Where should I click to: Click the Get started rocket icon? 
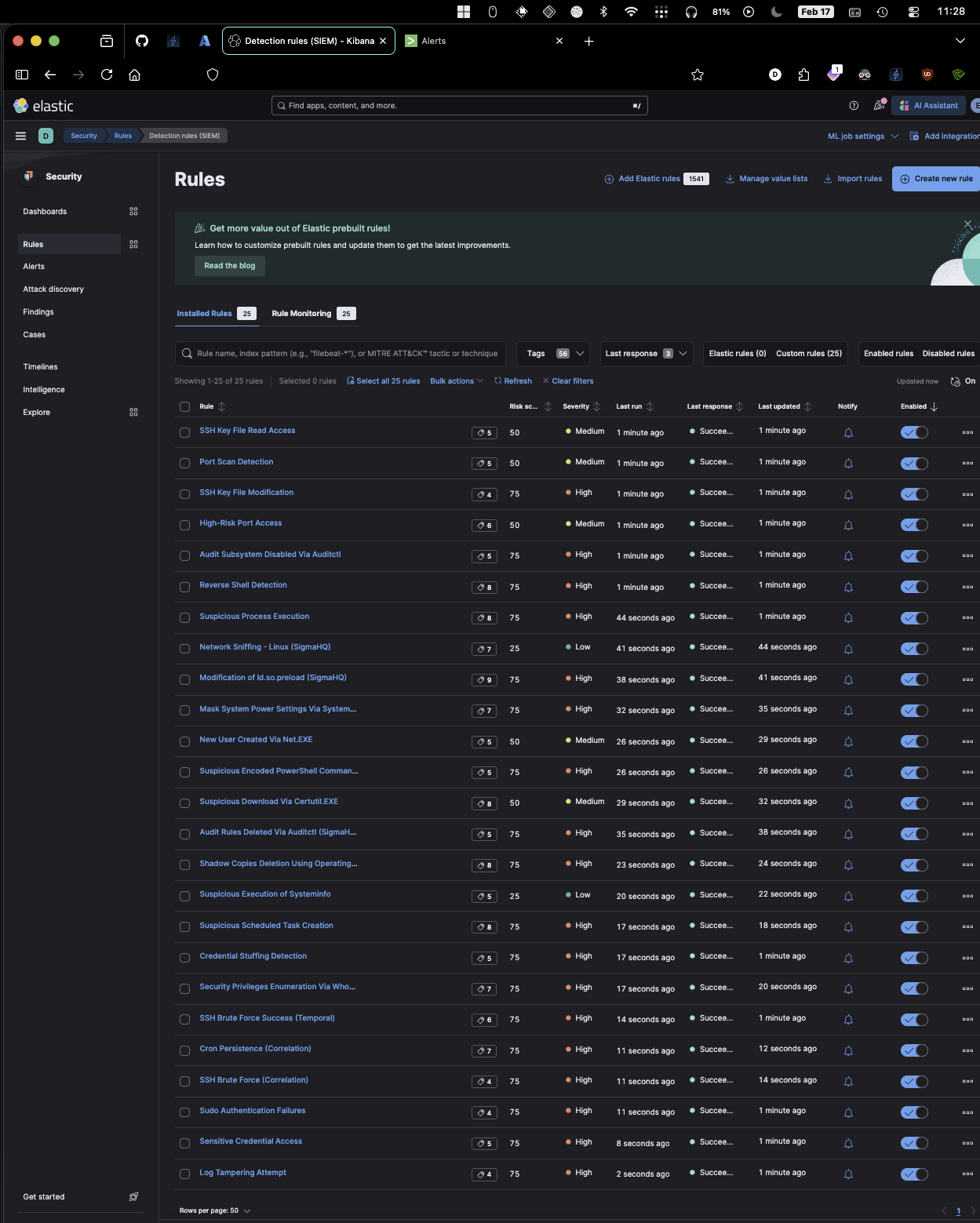pos(133,1197)
